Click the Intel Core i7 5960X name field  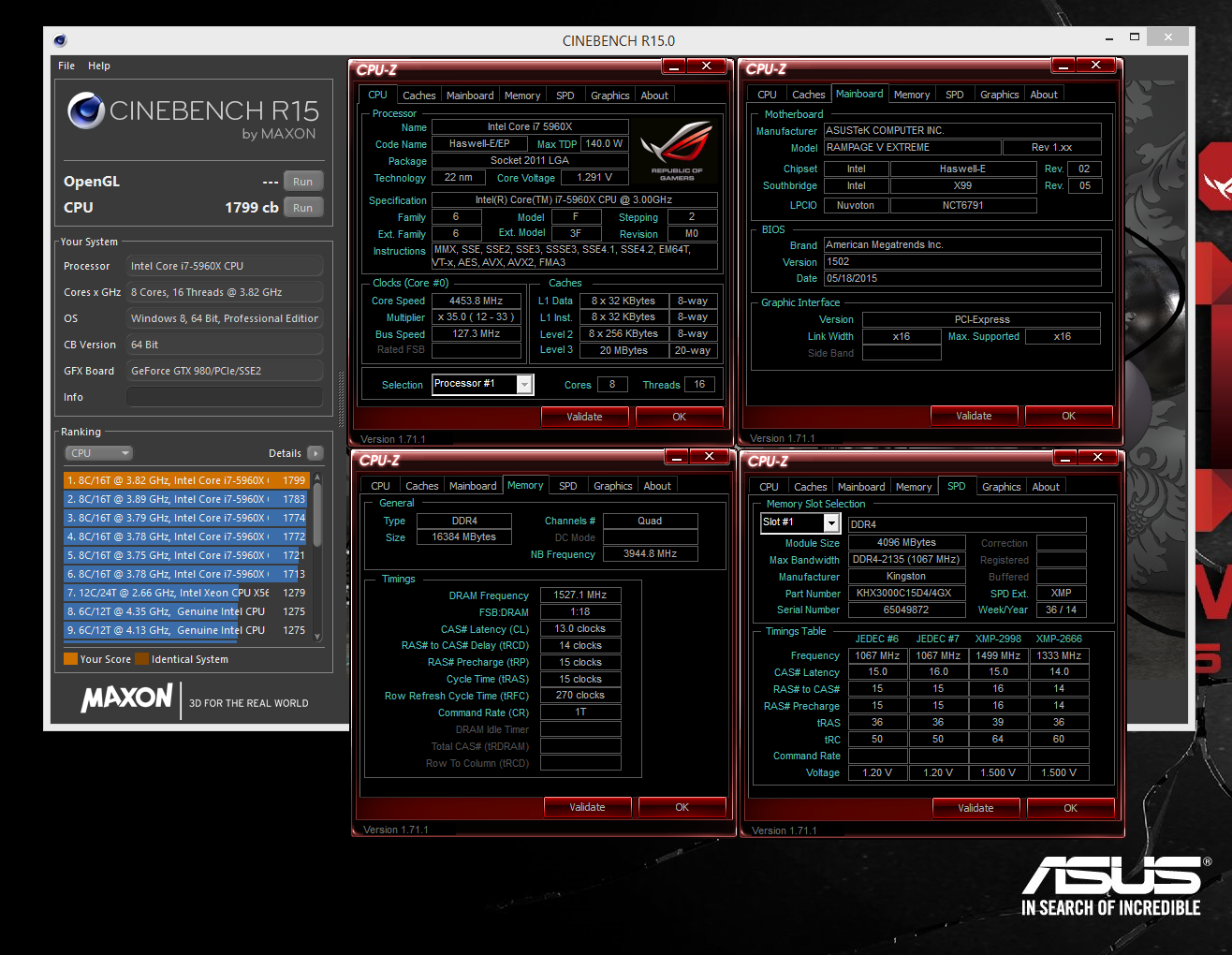(530, 126)
